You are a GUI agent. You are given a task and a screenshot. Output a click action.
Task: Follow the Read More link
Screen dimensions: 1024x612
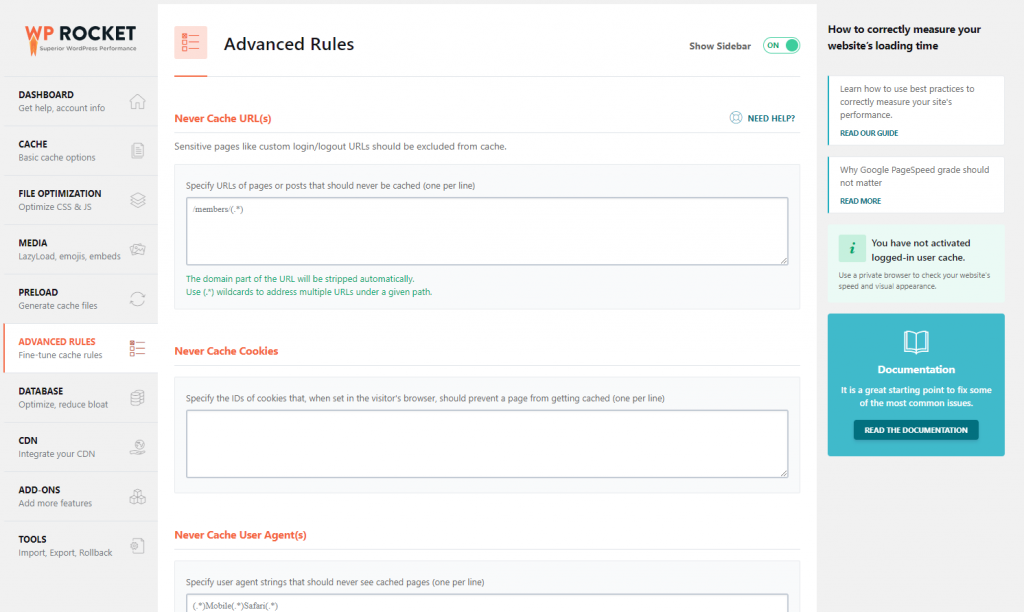(x=860, y=201)
